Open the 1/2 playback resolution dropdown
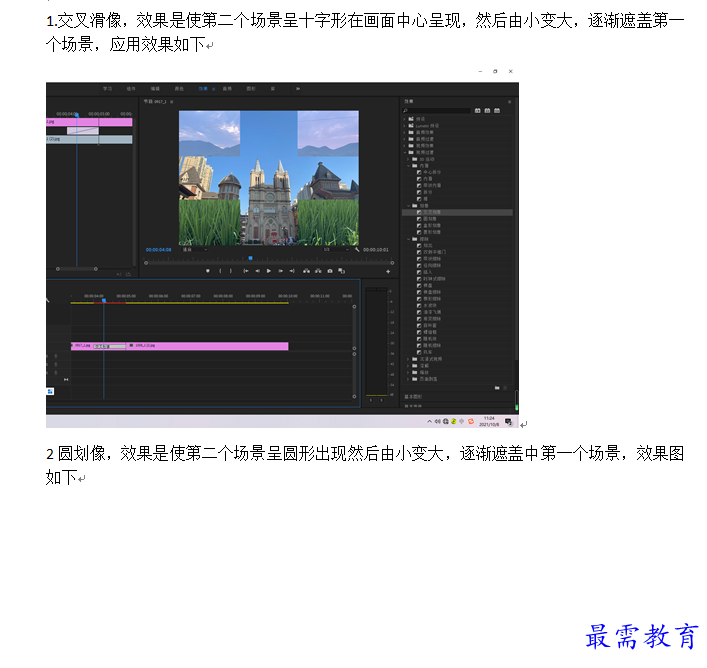The width and height of the screenshot is (707, 668). coord(336,249)
